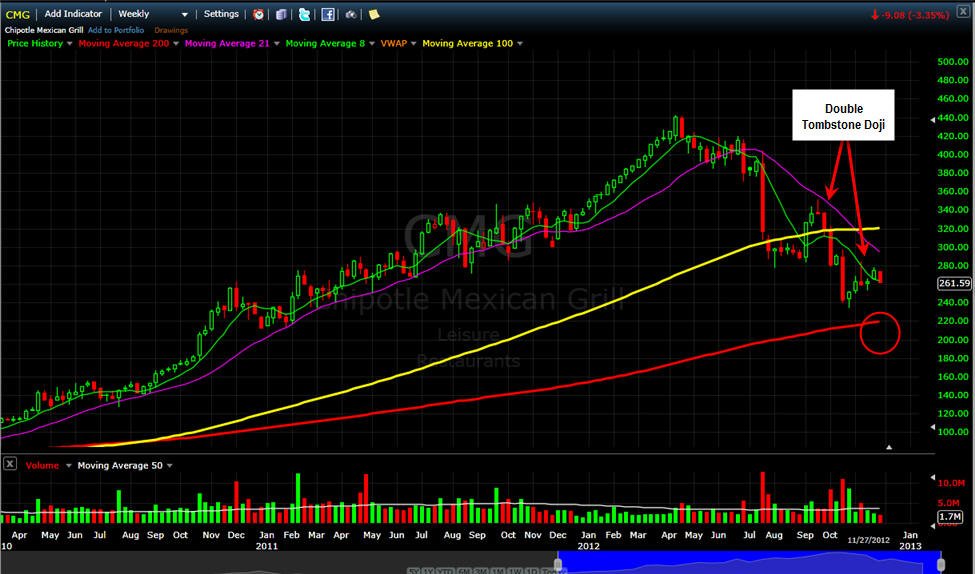Click the volume axis marker beside 10.0M
Image resolution: width=975 pixels, height=574 pixels.
[x=931, y=478]
